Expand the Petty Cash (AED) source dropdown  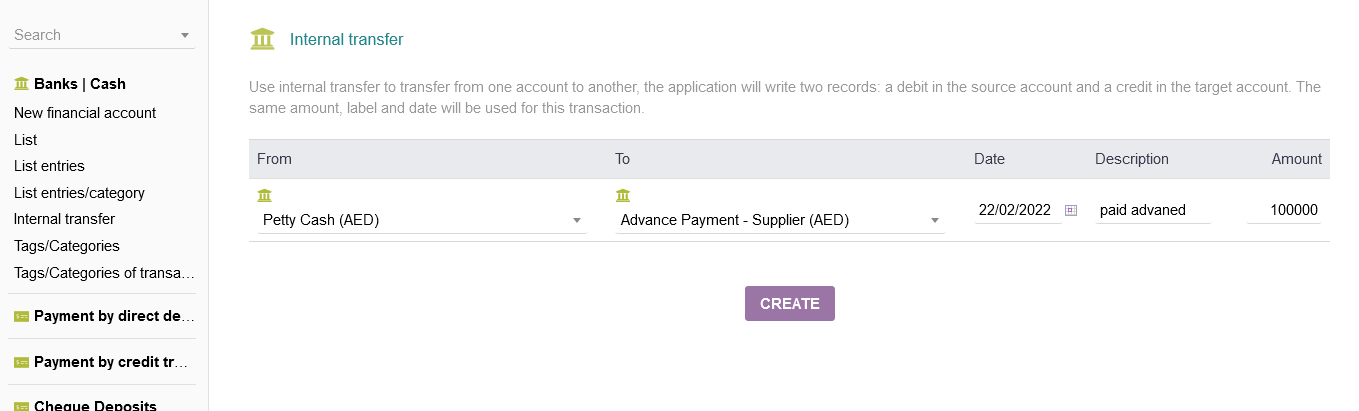pyautogui.click(x=577, y=220)
